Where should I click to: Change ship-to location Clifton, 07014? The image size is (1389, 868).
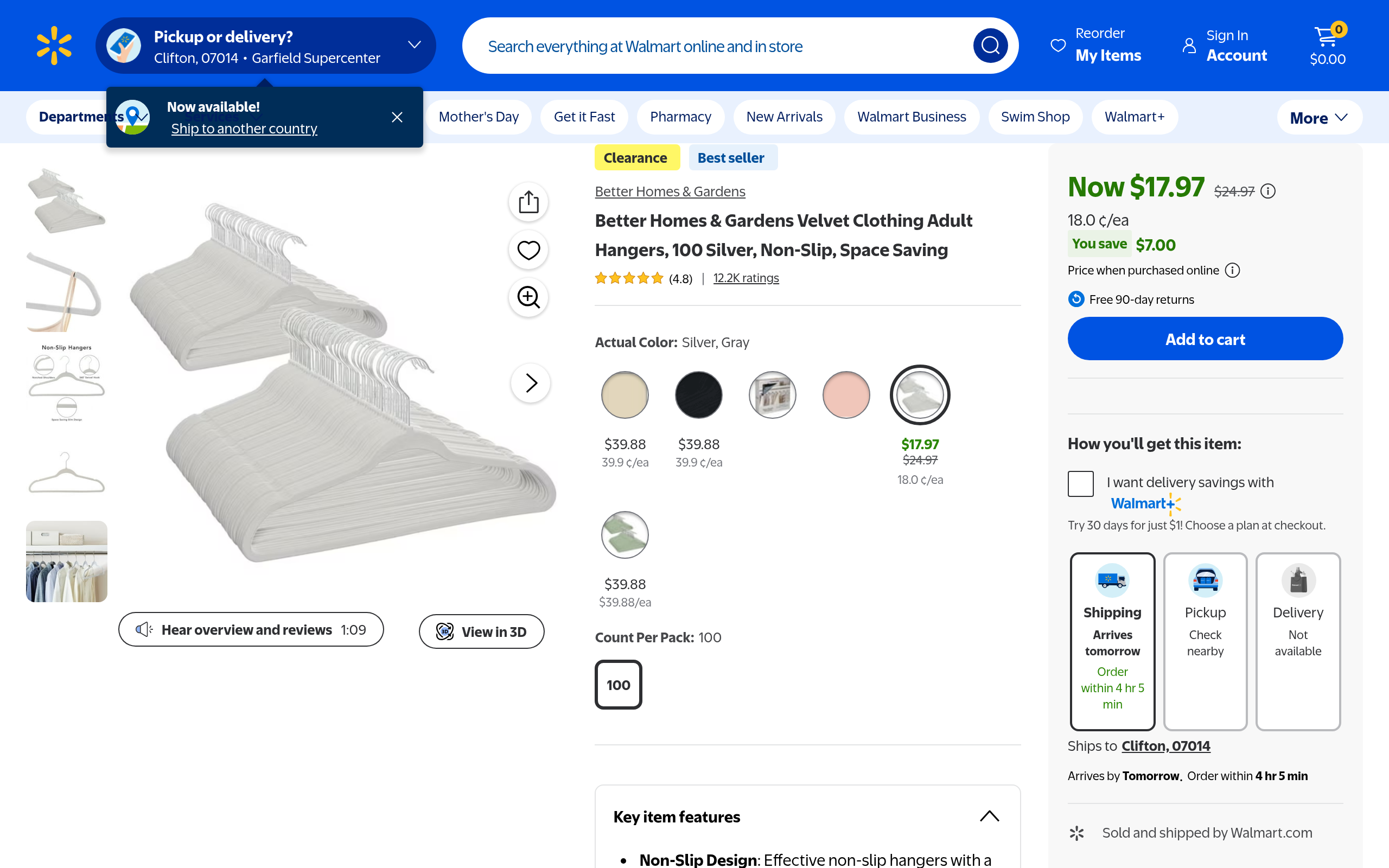point(1165,746)
